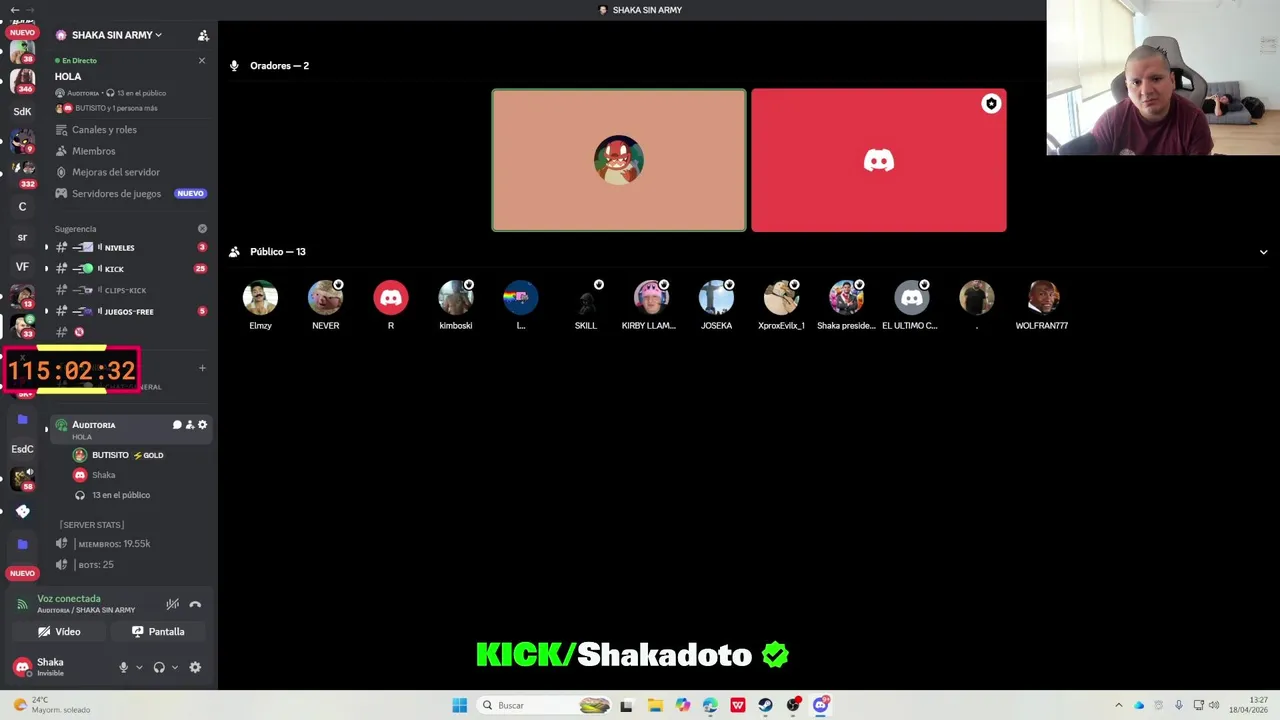Open Microsoft Edge from the taskbar

point(710,705)
